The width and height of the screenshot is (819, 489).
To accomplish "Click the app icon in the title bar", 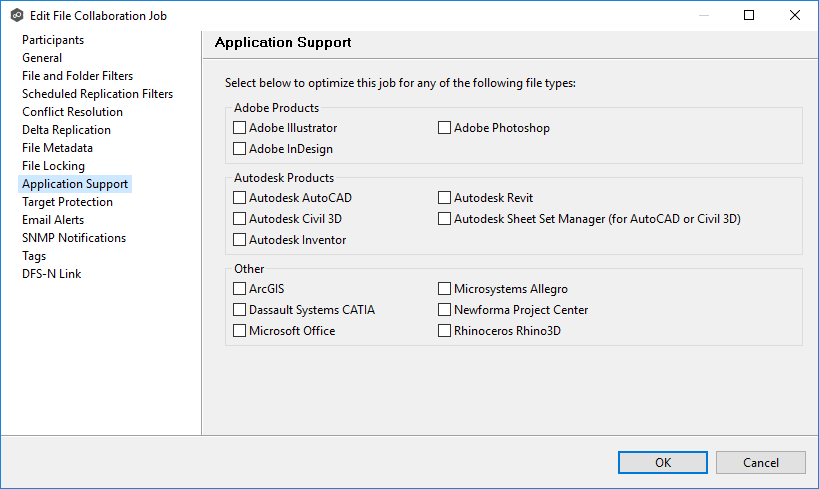I will coord(17,16).
